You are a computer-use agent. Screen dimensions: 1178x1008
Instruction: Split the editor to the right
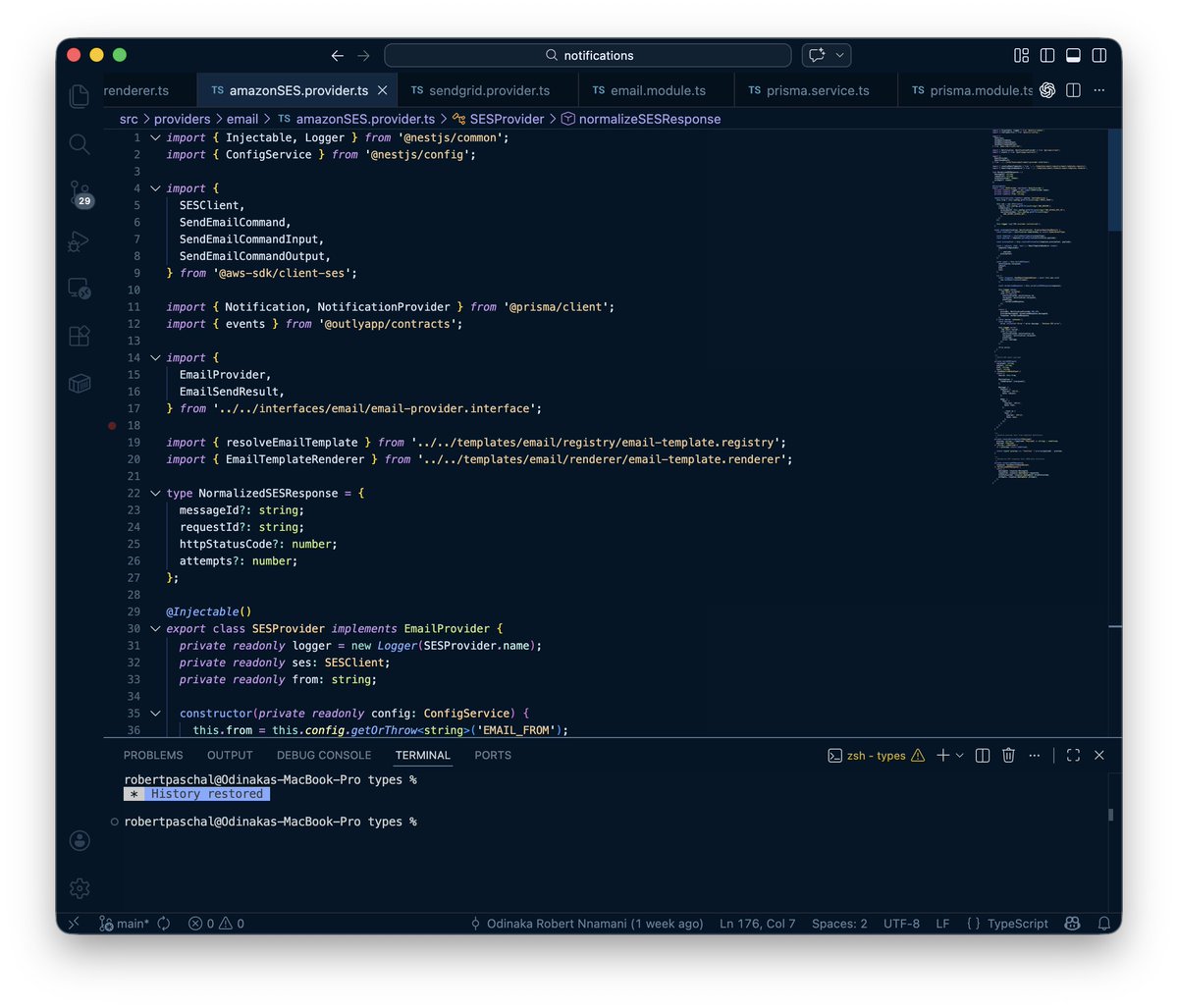(1074, 90)
